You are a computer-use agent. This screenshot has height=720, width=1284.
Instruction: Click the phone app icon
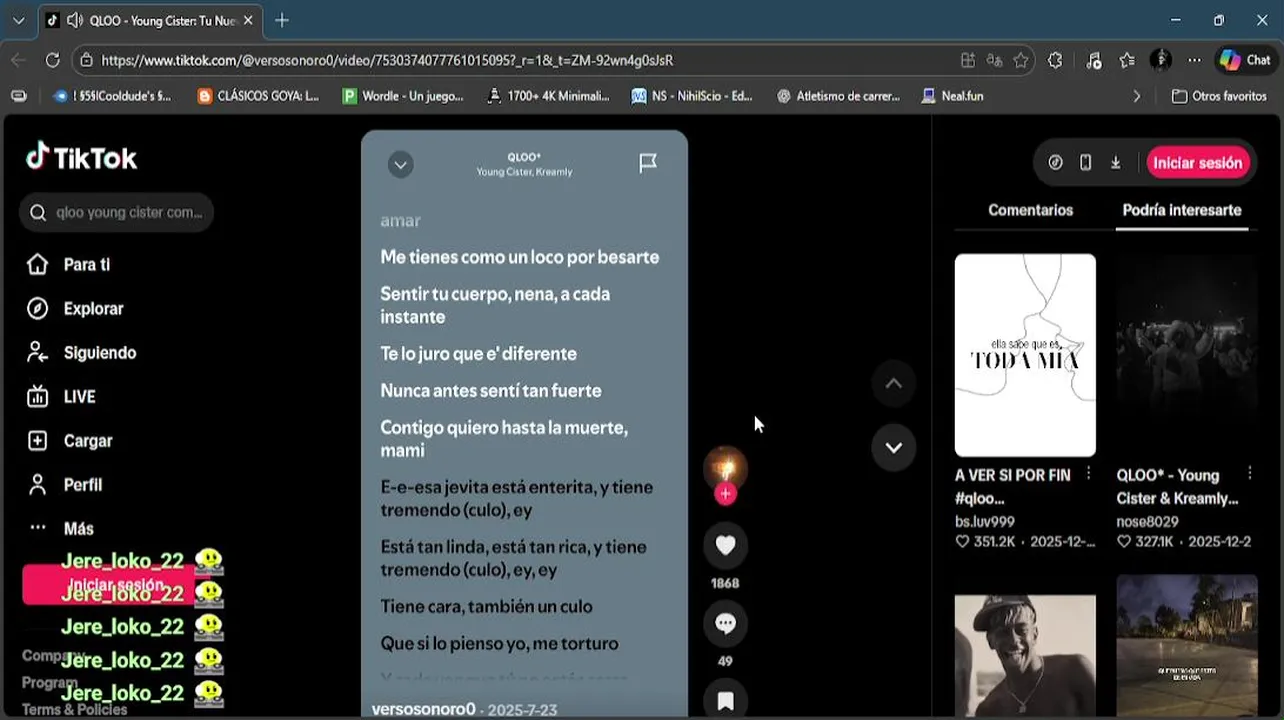pyautogui.click(x=1085, y=163)
